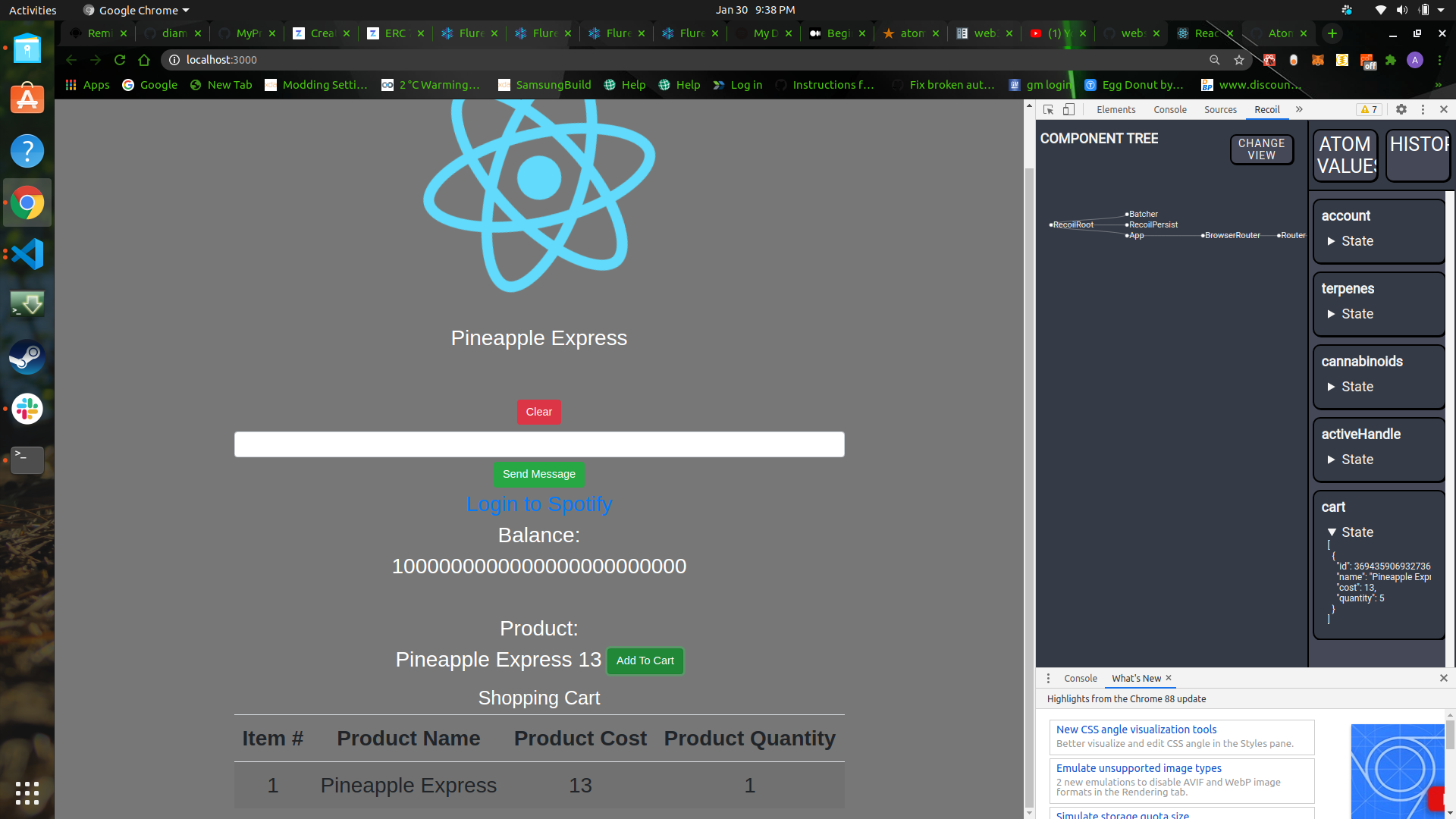
Task: Click the warnings count badge
Action: coord(1369,109)
